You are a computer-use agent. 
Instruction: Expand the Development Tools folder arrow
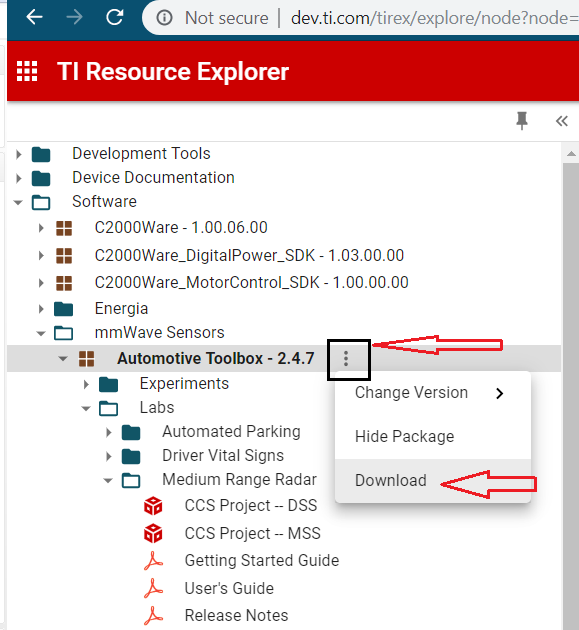tap(18, 154)
